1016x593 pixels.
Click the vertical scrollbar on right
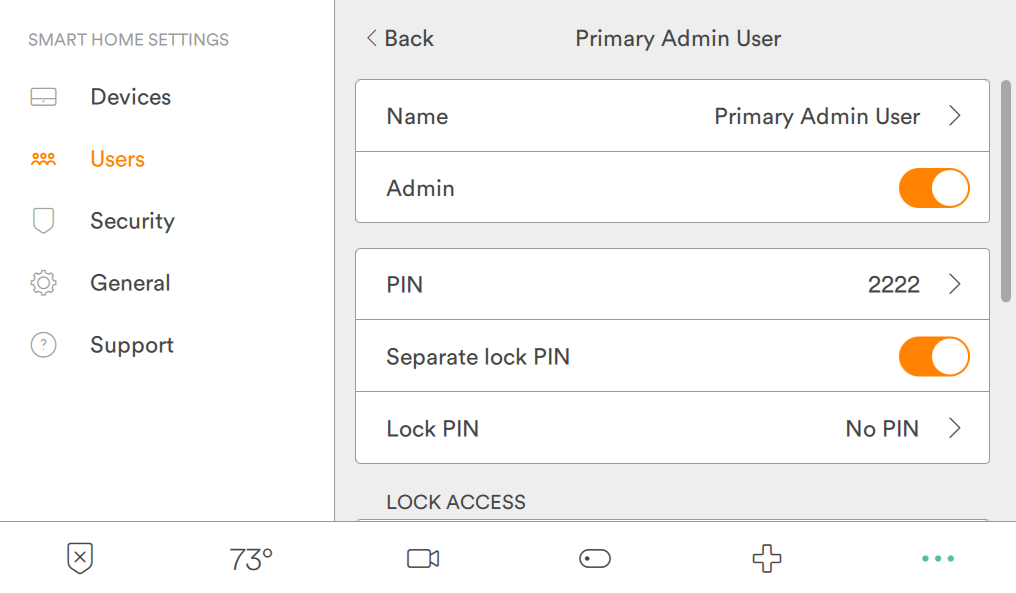click(1005, 190)
